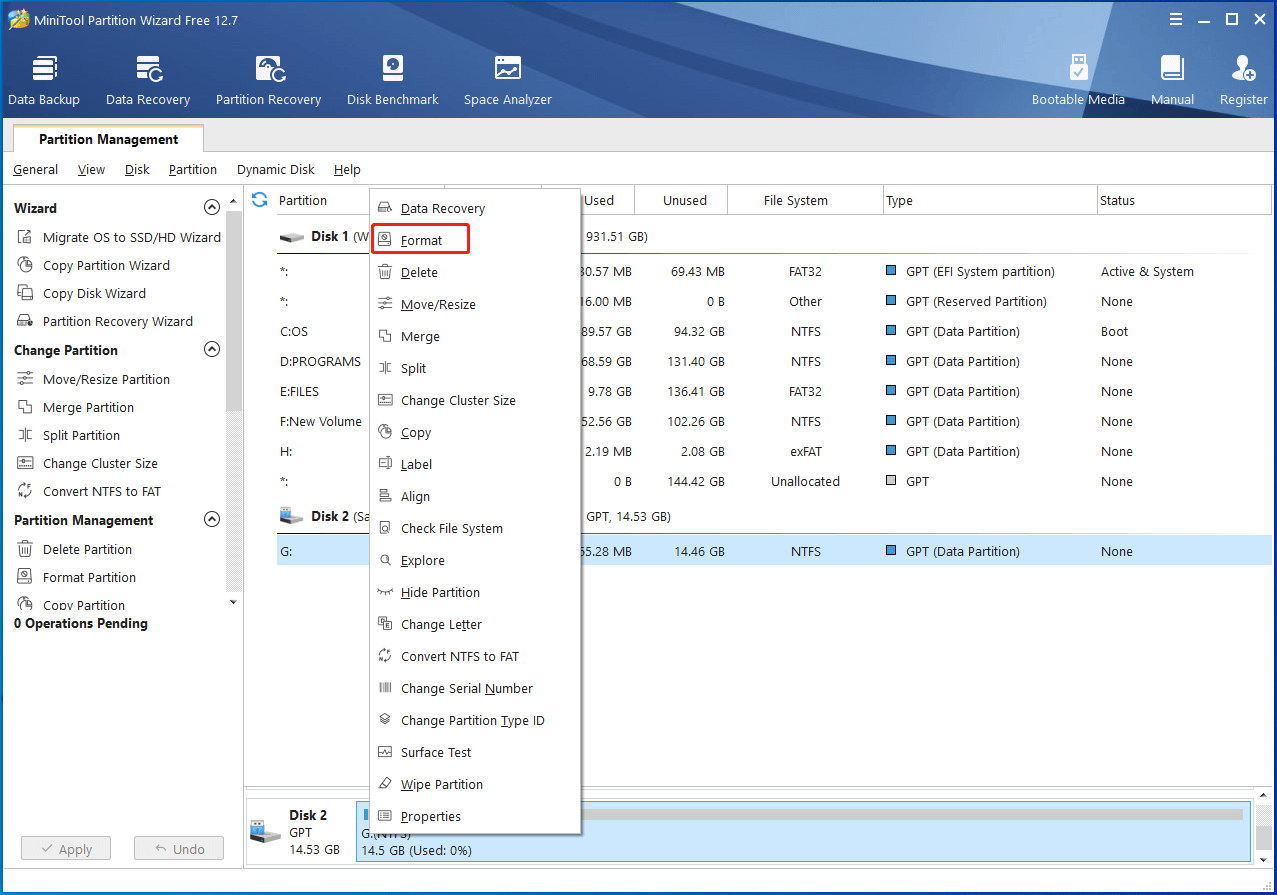Click Delete Partition in sidebar

pyautogui.click(x=74, y=549)
